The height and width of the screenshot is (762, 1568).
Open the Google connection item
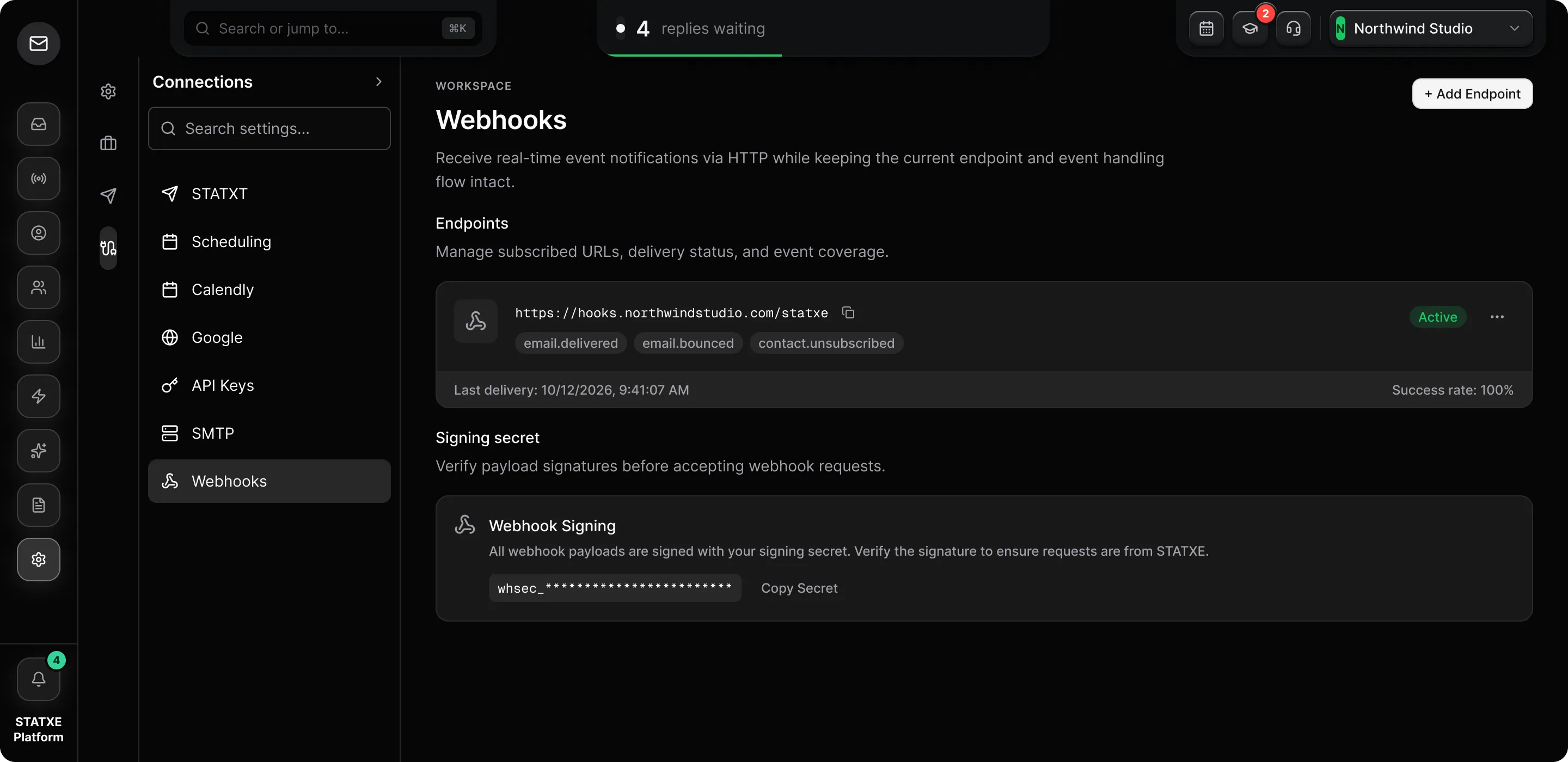tap(269, 338)
